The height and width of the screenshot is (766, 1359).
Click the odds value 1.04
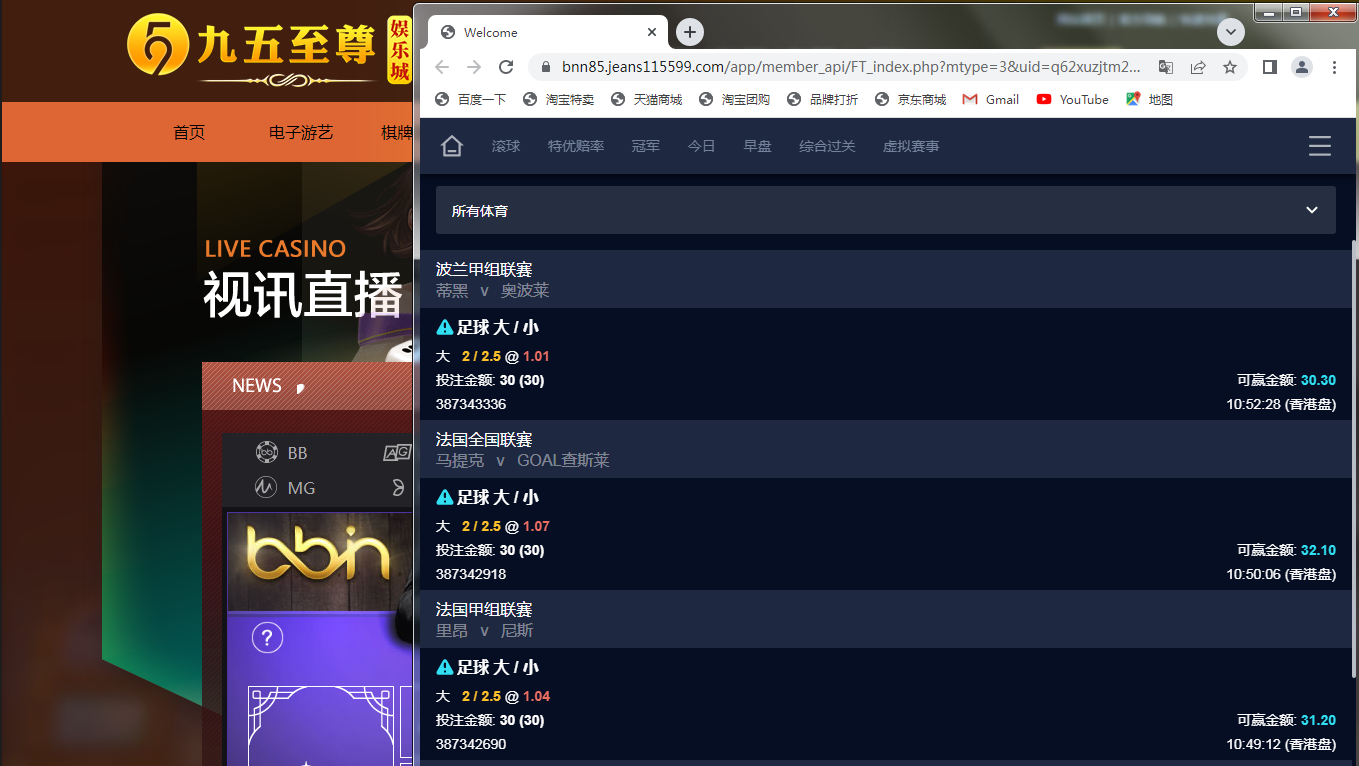pyautogui.click(x=536, y=696)
